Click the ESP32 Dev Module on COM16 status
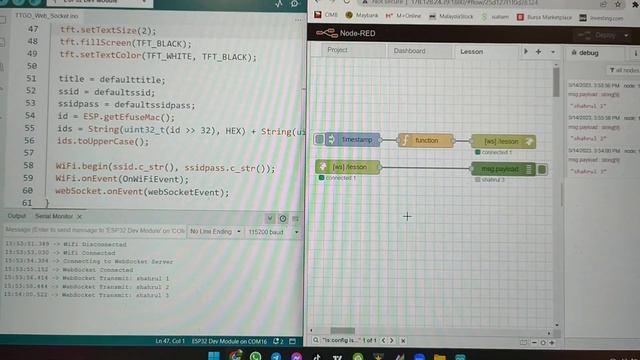Image resolution: width=640 pixels, height=360 pixels. pyautogui.click(x=229, y=341)
